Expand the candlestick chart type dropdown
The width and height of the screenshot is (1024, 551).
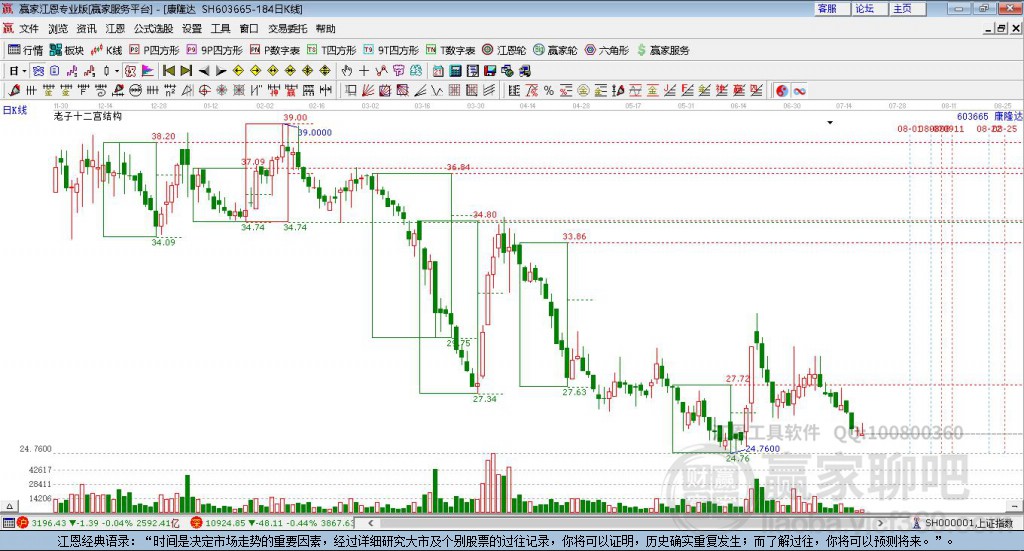coord(117,71)
